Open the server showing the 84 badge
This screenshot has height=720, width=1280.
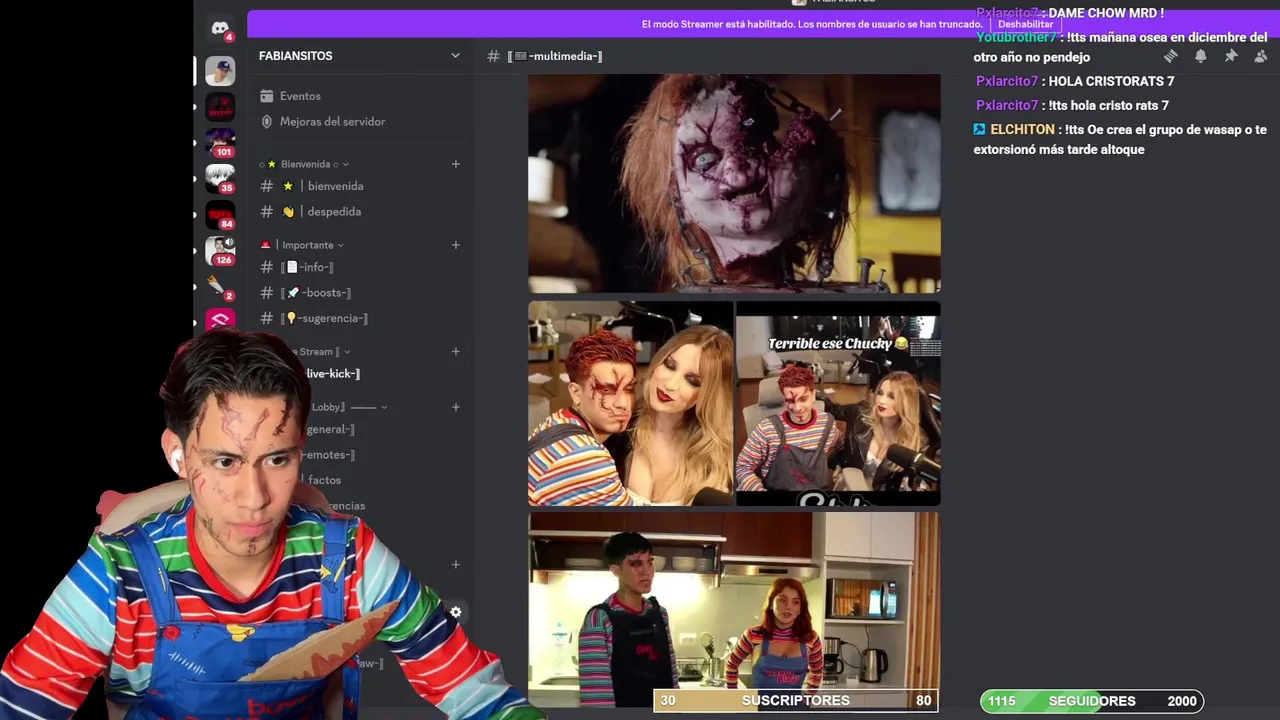pos(220,214)
